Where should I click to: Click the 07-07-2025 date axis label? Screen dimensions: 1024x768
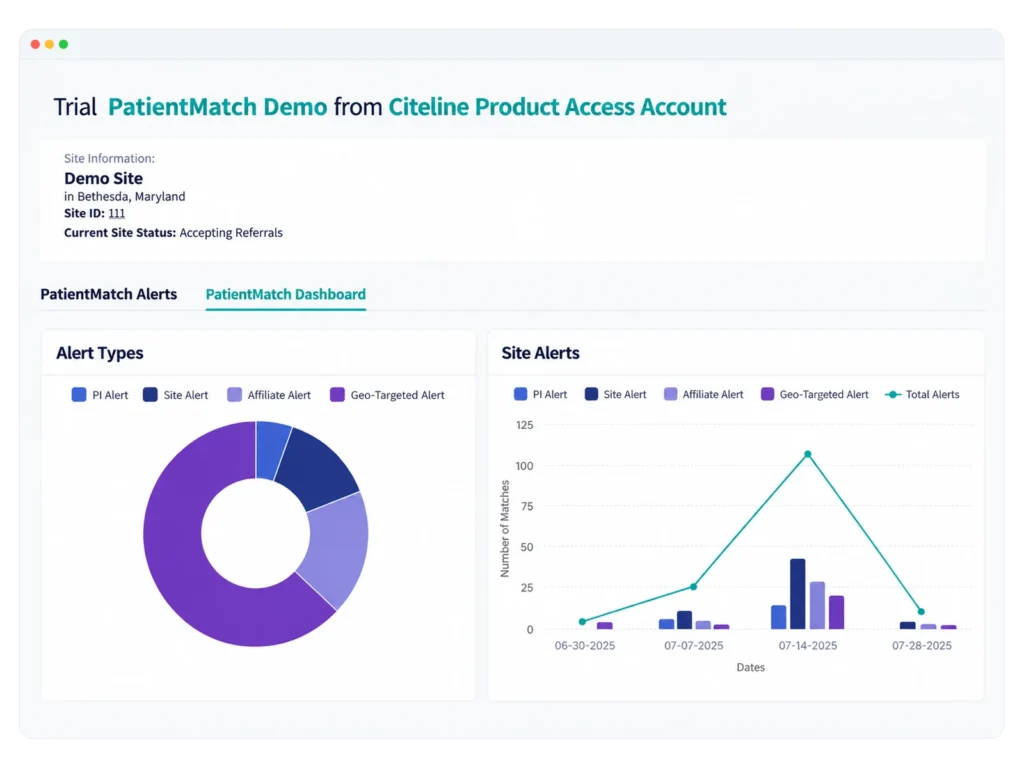694,645
